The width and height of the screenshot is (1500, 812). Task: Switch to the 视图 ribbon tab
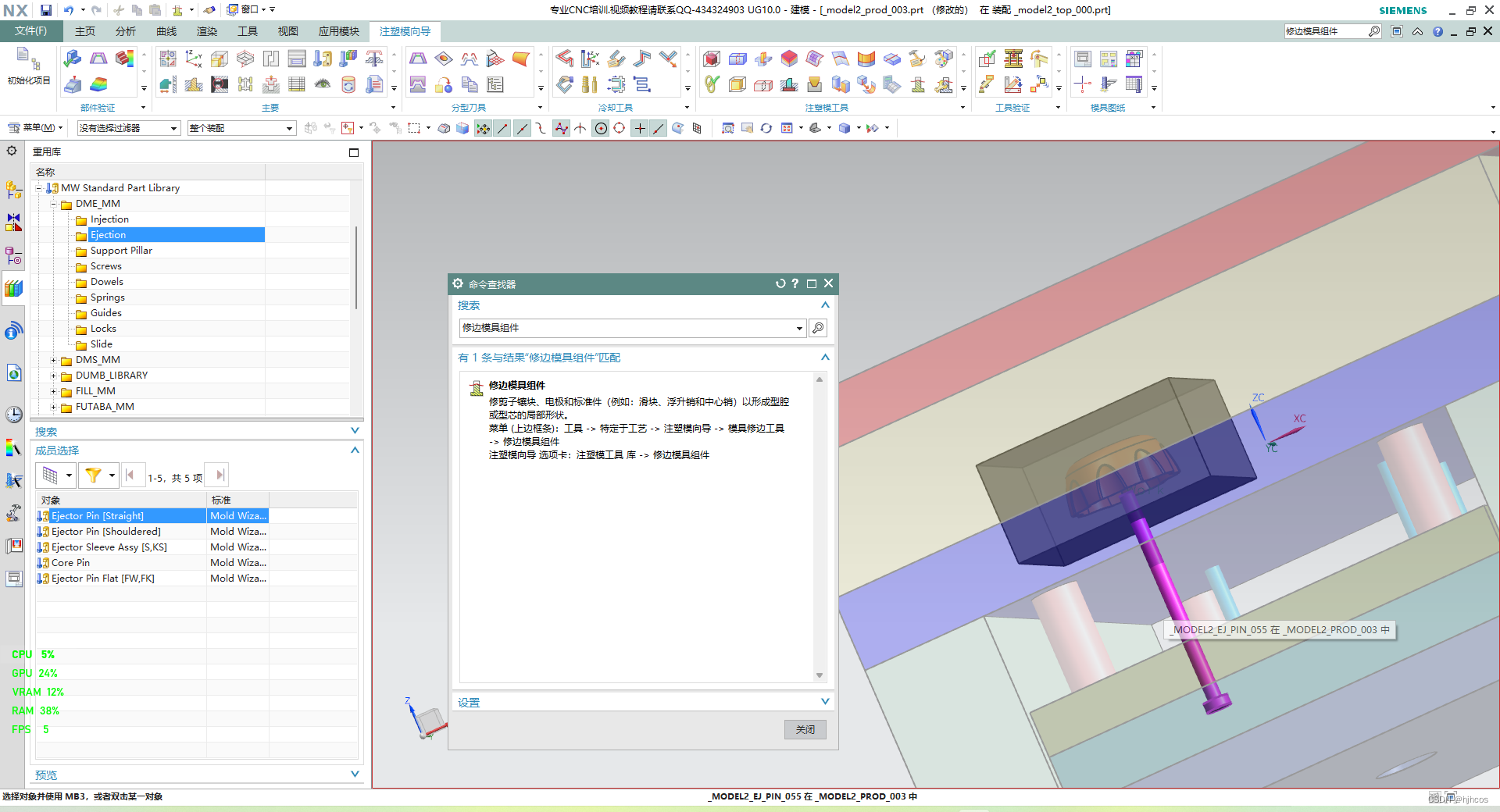point(288,31)
